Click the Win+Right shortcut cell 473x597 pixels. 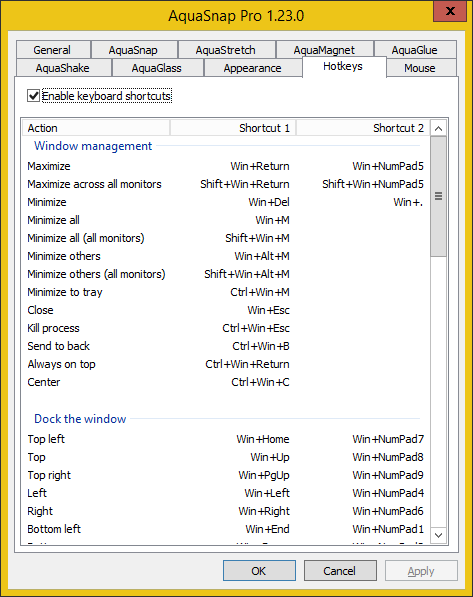(x=264, y=511)
